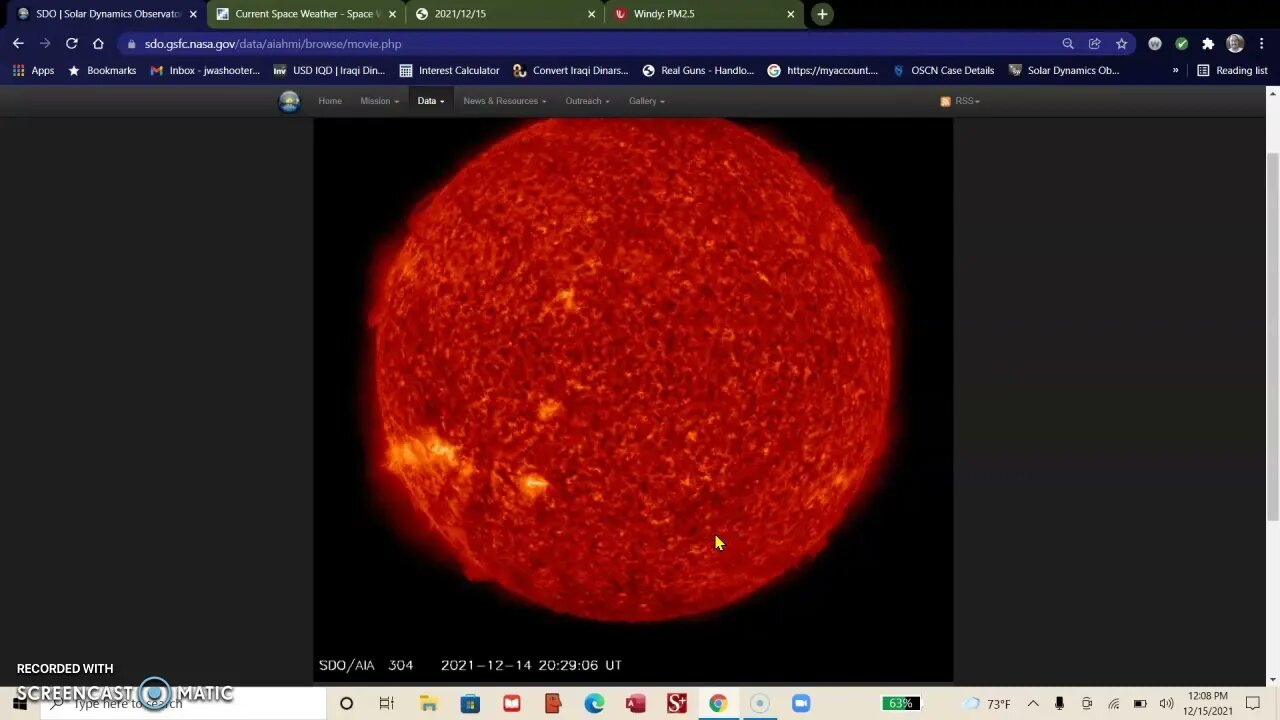The width and height of the screenshot is (1280, 720).
Task: Open the 73°F weather widget
Action: (985, 704)
